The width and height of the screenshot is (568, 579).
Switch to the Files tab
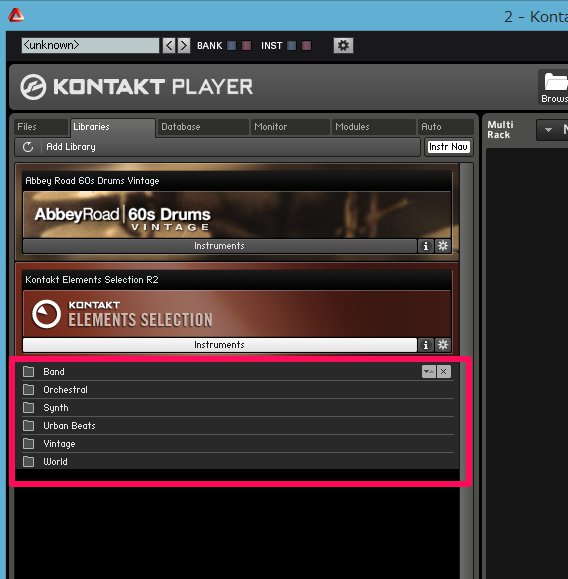click(x=41, y=127)
